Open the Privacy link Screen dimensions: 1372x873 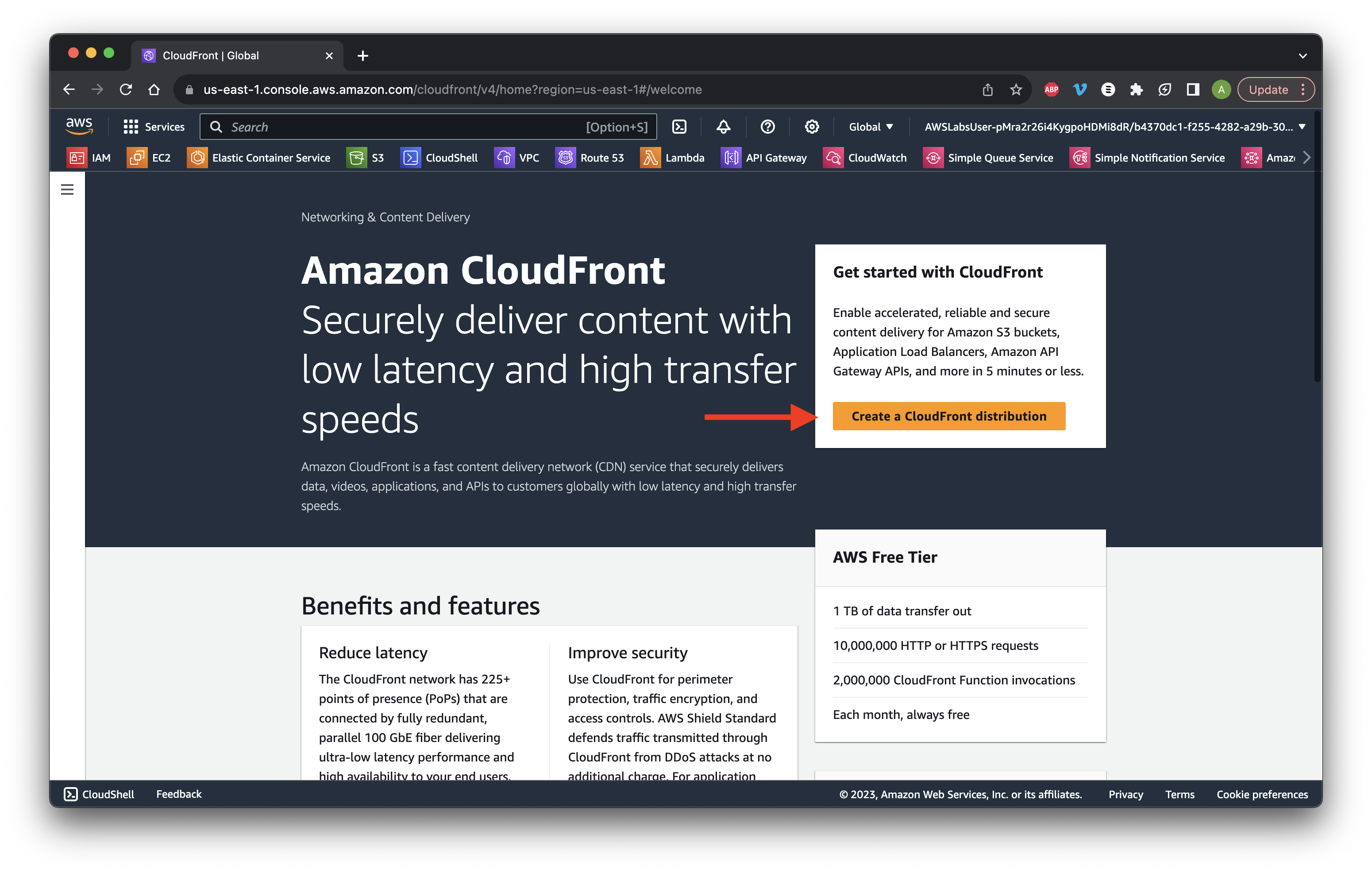(1125, 794)
